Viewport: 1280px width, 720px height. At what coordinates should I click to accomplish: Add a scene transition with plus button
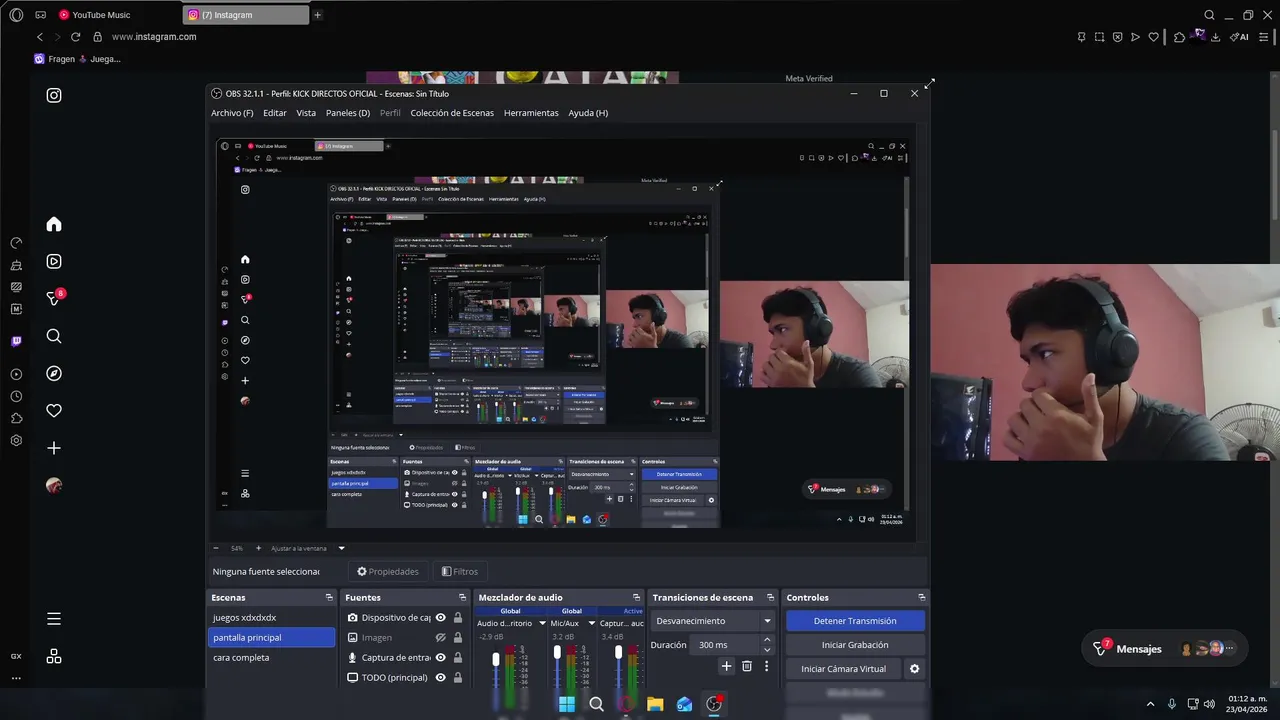coord(727,666)
